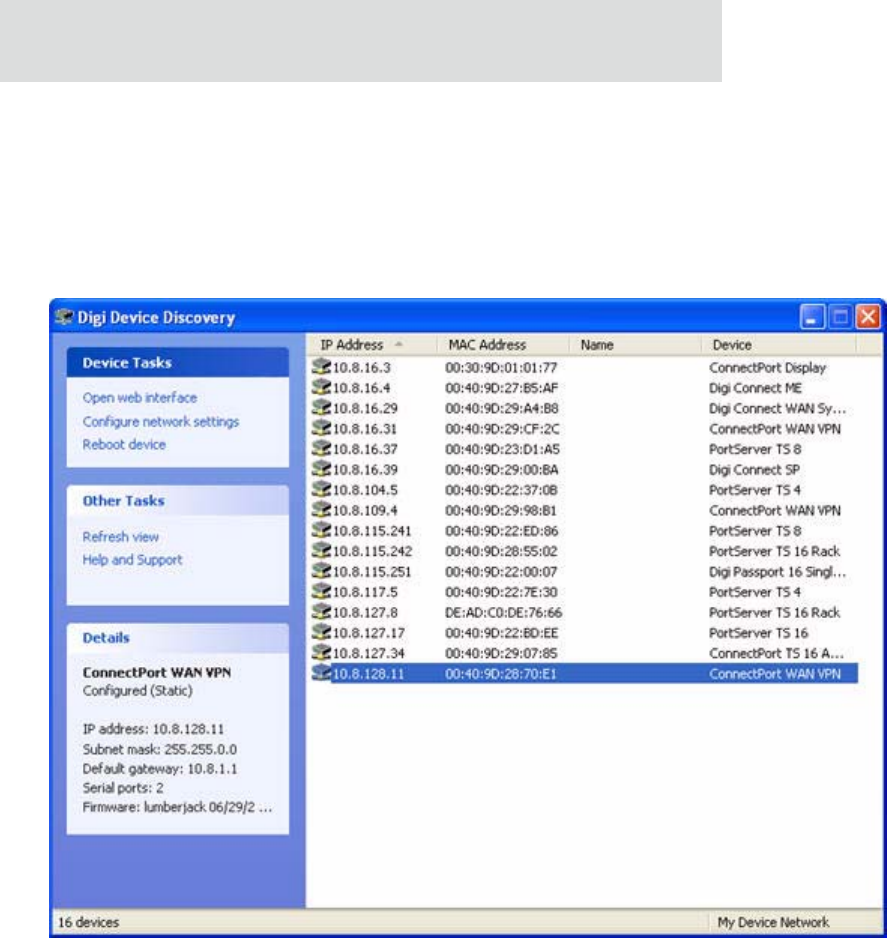This screenshot has width=887, height=938.
Task: Close the Digi Device Discovery window
Action: [868, 316]
